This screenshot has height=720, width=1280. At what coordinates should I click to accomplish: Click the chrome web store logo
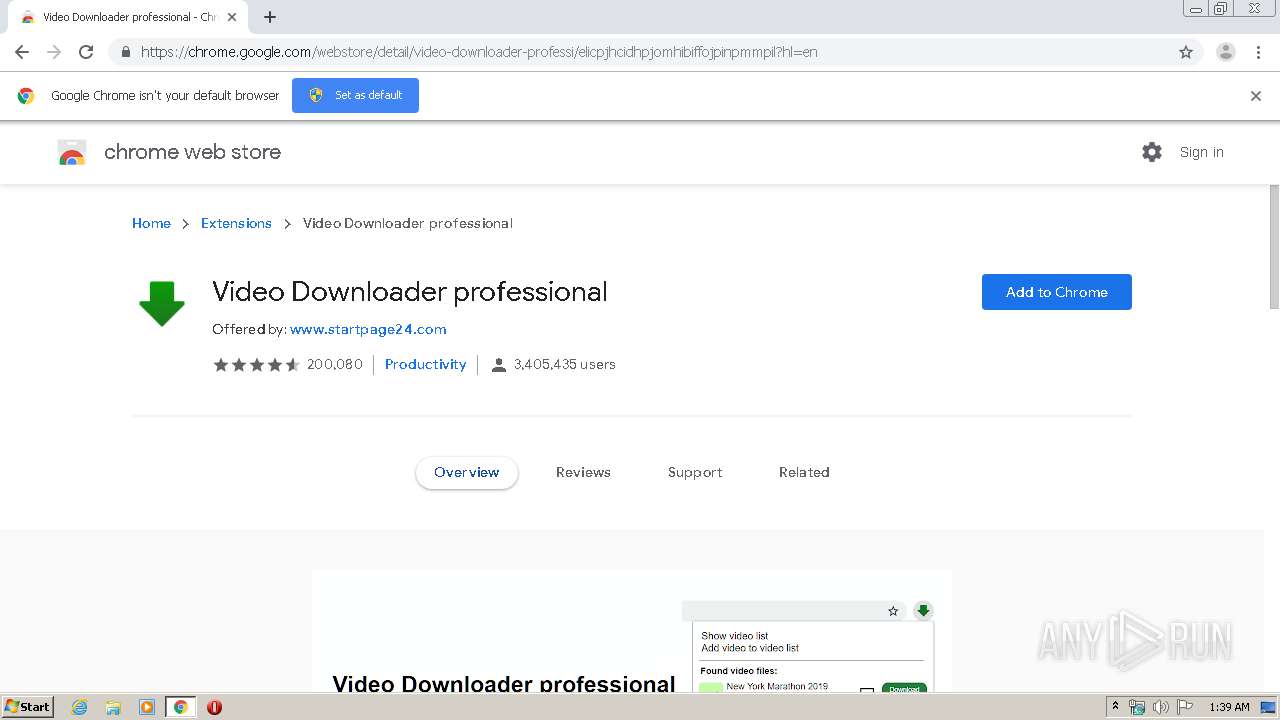pyautogui.click(x=72, y=152)
